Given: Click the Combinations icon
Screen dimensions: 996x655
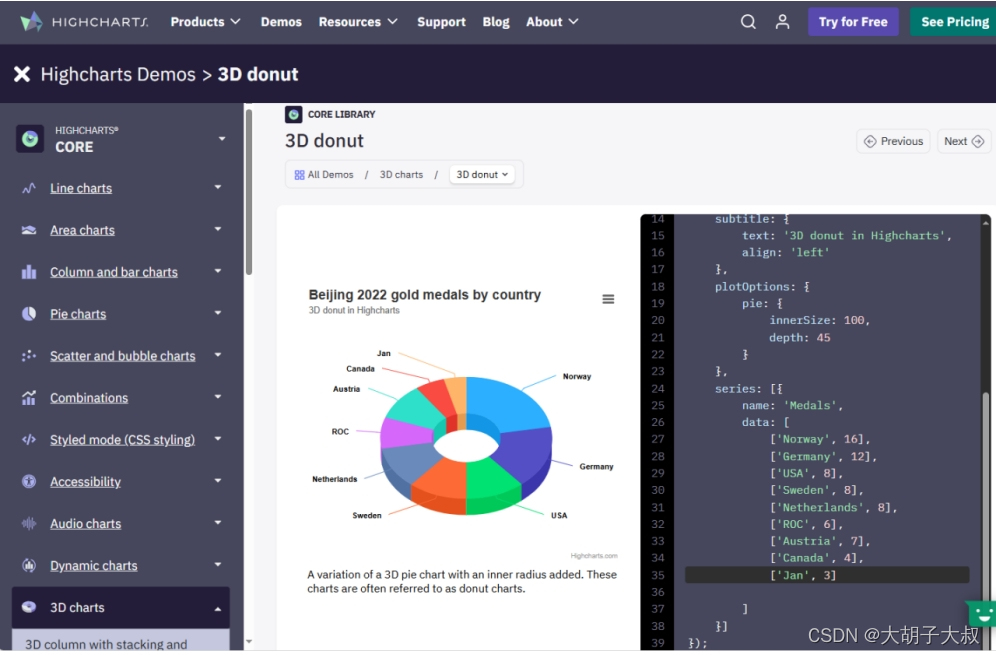Looking at the screenshot, I should pyautogui.click(x=29, y=398).
